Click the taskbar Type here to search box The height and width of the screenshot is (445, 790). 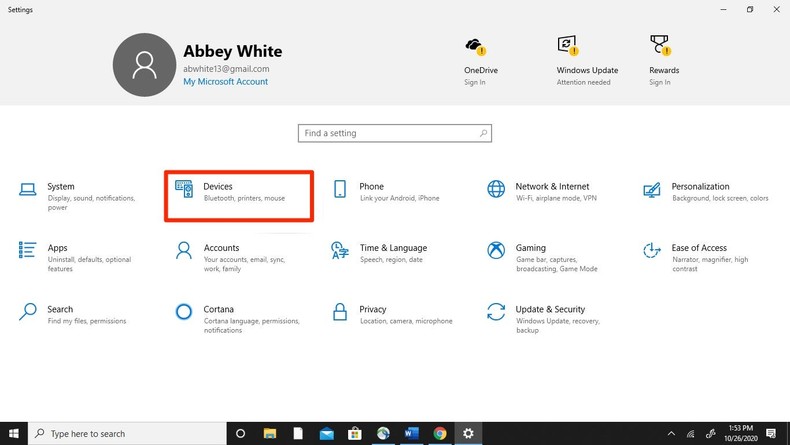tap(125, 434)
